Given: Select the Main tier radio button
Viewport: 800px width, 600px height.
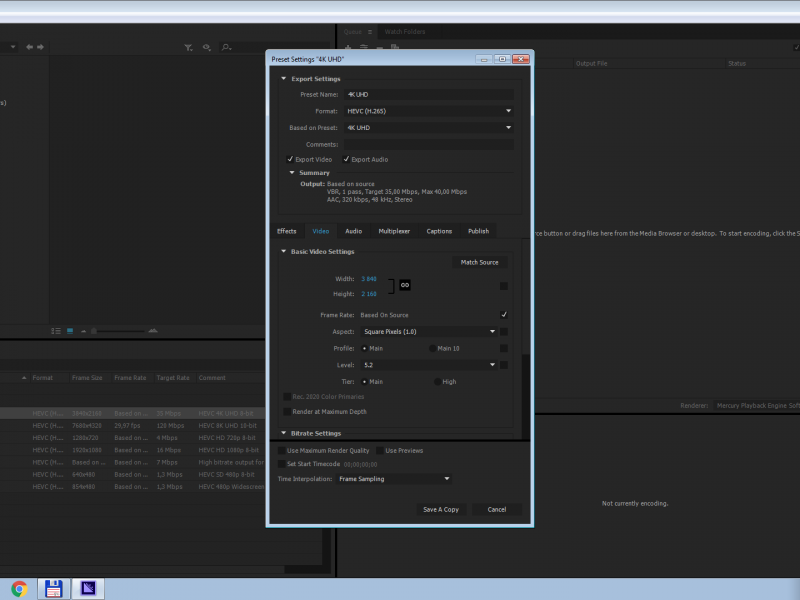Looking at the screenshot, I should pos(364,382).
